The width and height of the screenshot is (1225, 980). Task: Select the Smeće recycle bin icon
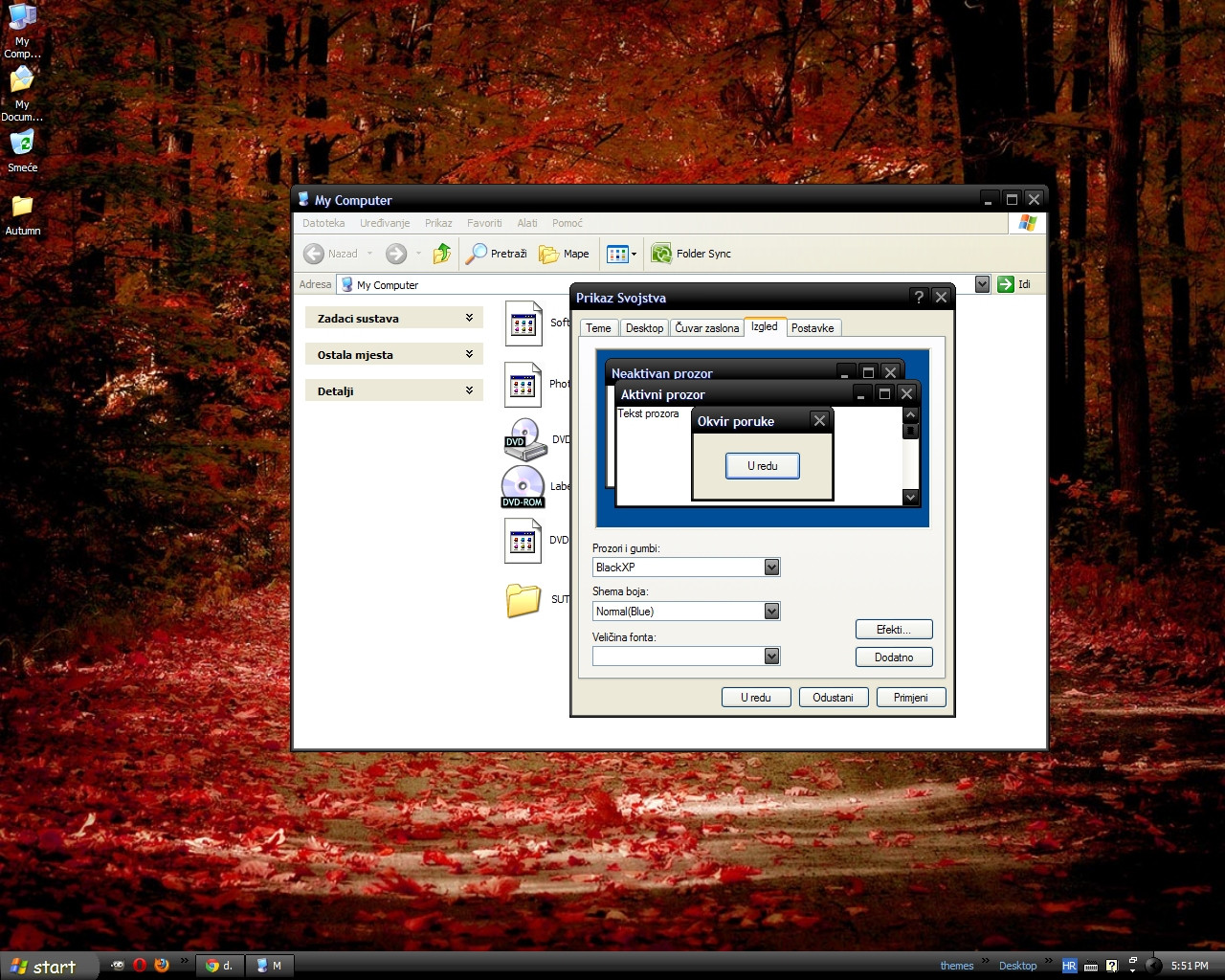pos(22,151)
